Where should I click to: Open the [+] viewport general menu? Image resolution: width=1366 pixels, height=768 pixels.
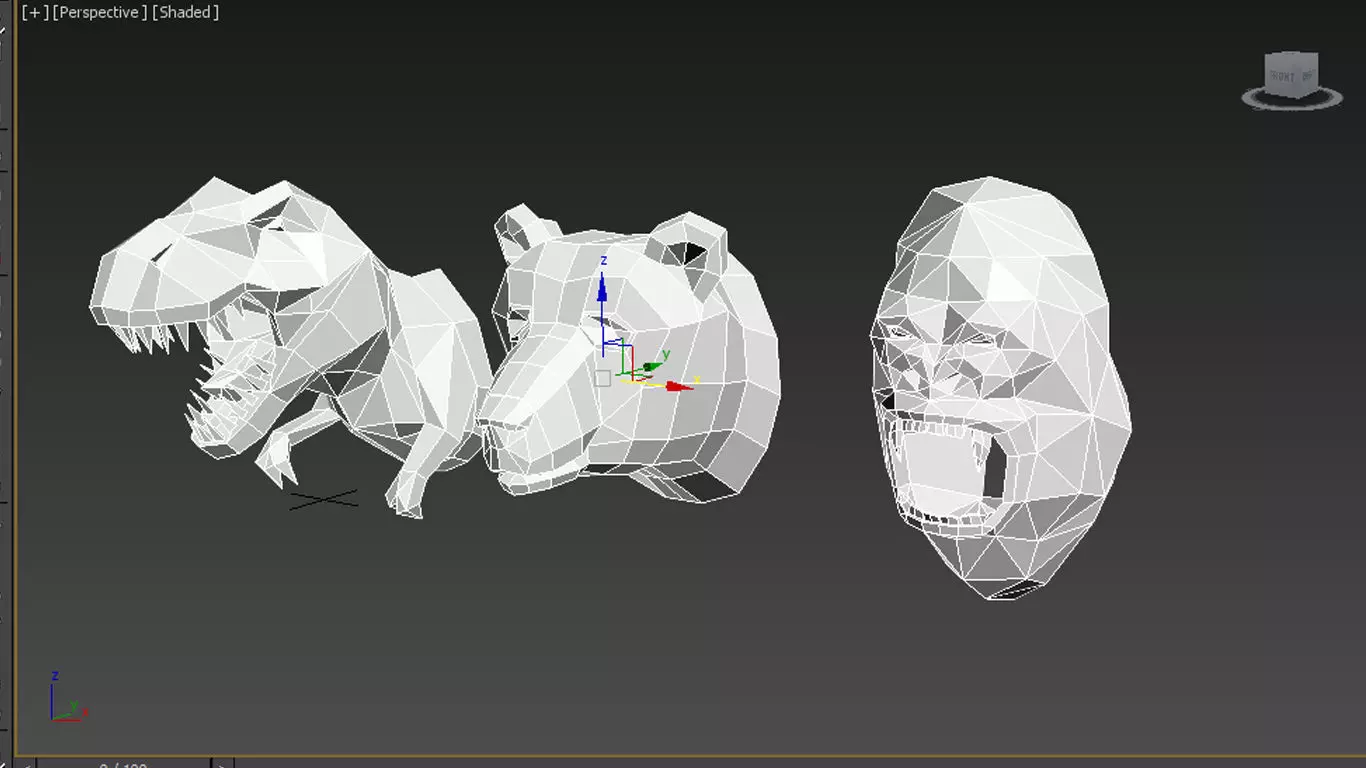[x=35, y=12]
